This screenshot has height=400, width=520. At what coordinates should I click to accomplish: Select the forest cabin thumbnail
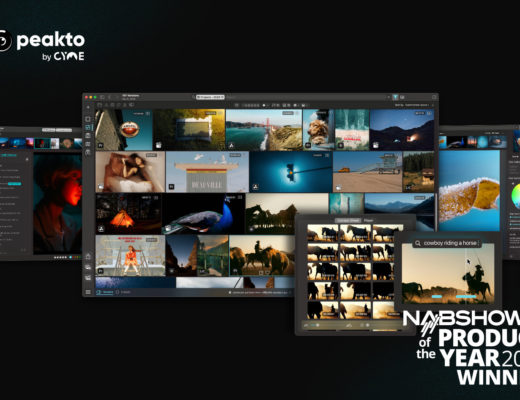tap(418, 172)
